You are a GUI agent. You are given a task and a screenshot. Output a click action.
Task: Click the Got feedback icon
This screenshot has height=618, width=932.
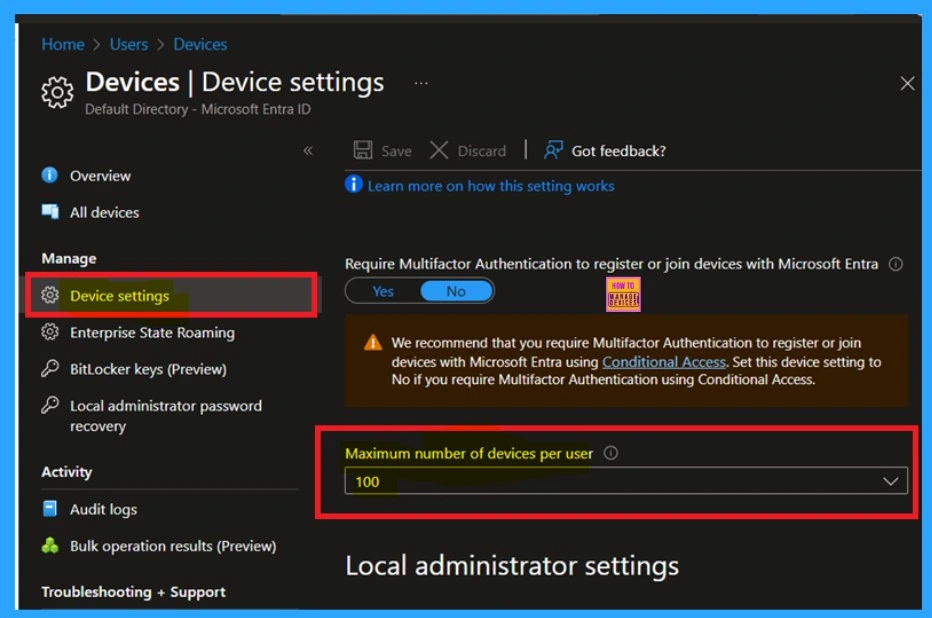[x=552, y=150]
